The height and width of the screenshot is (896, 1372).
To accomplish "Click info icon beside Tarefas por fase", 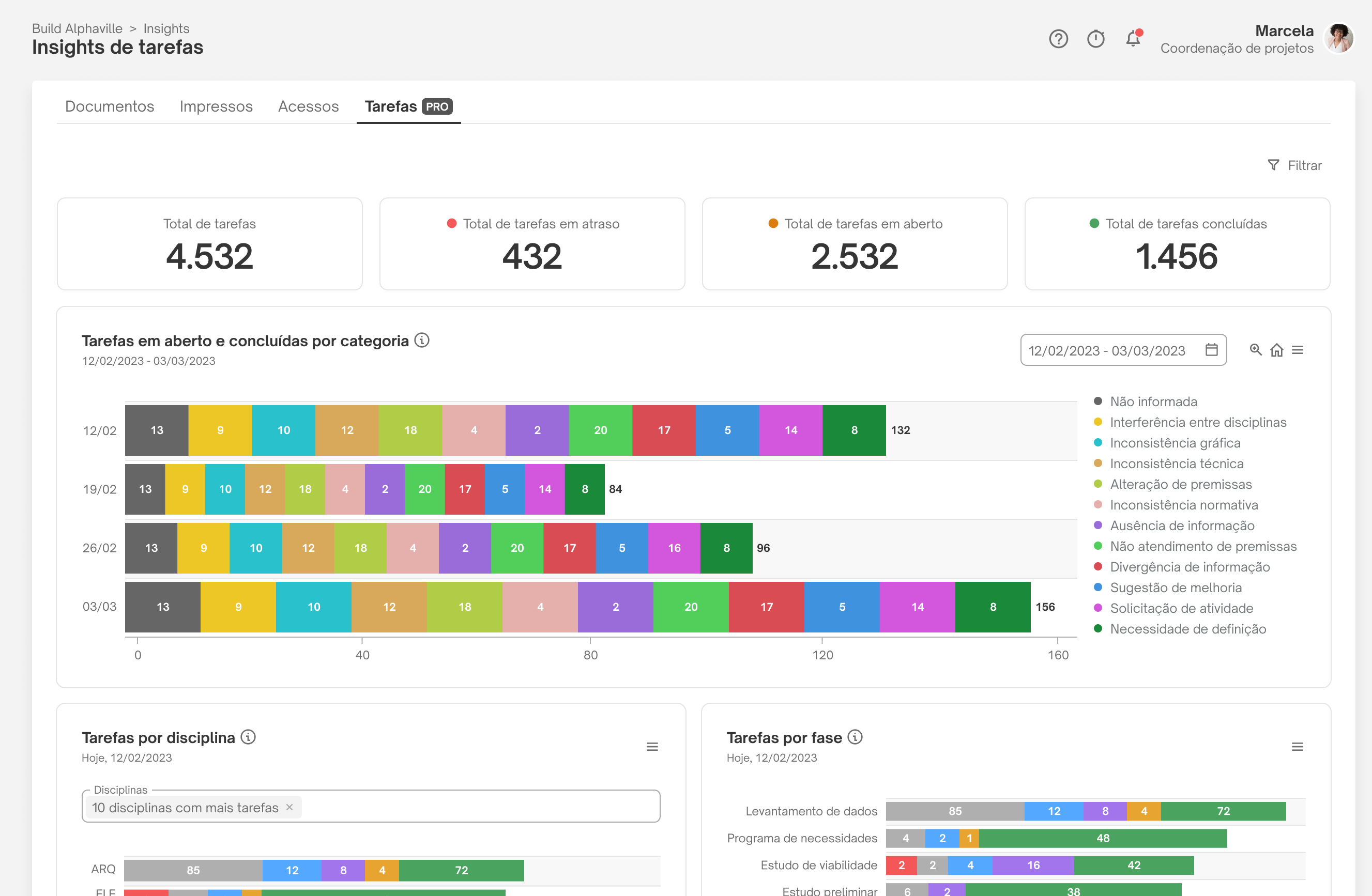I will point(855,737).
